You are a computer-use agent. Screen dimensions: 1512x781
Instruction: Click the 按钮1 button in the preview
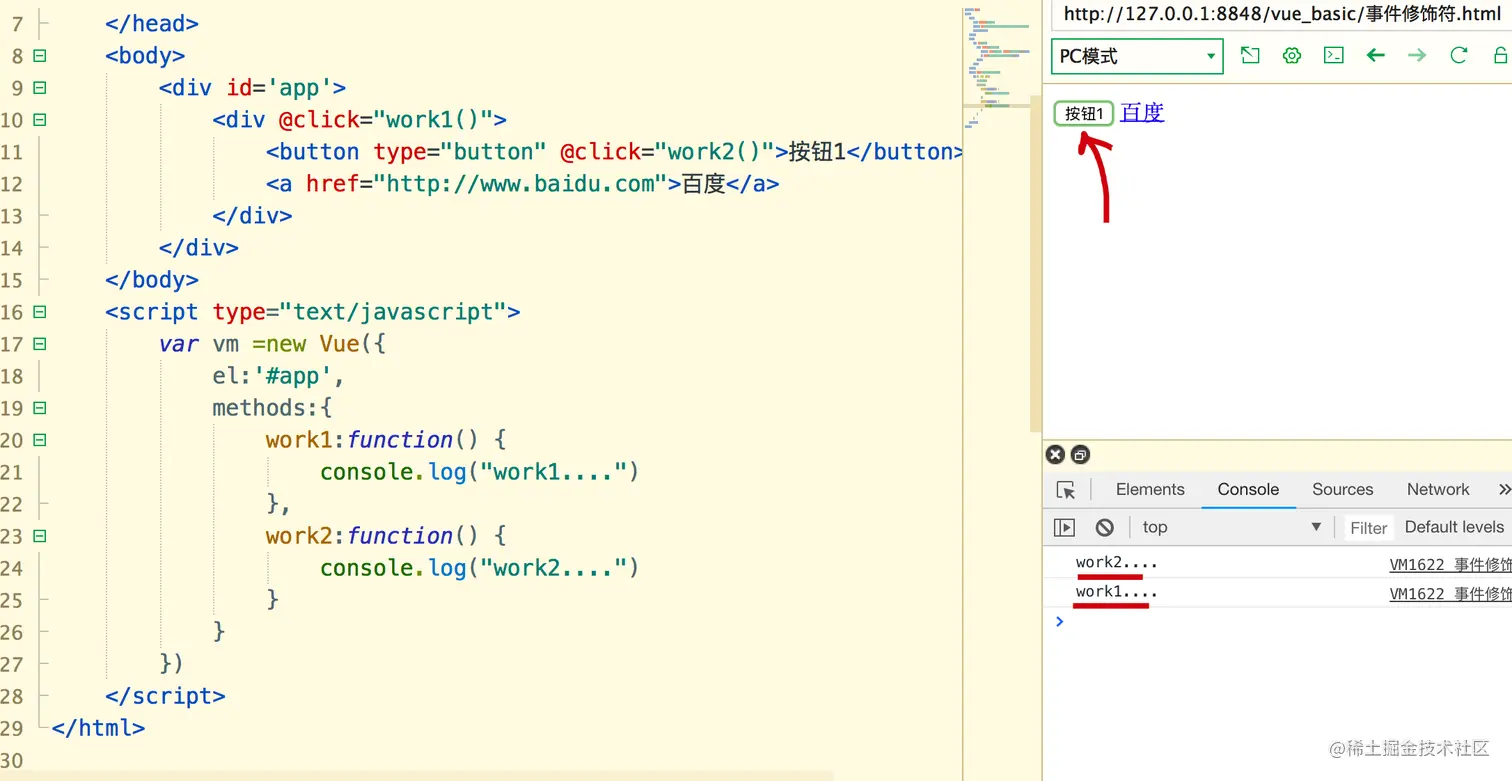click(1084, 113)
